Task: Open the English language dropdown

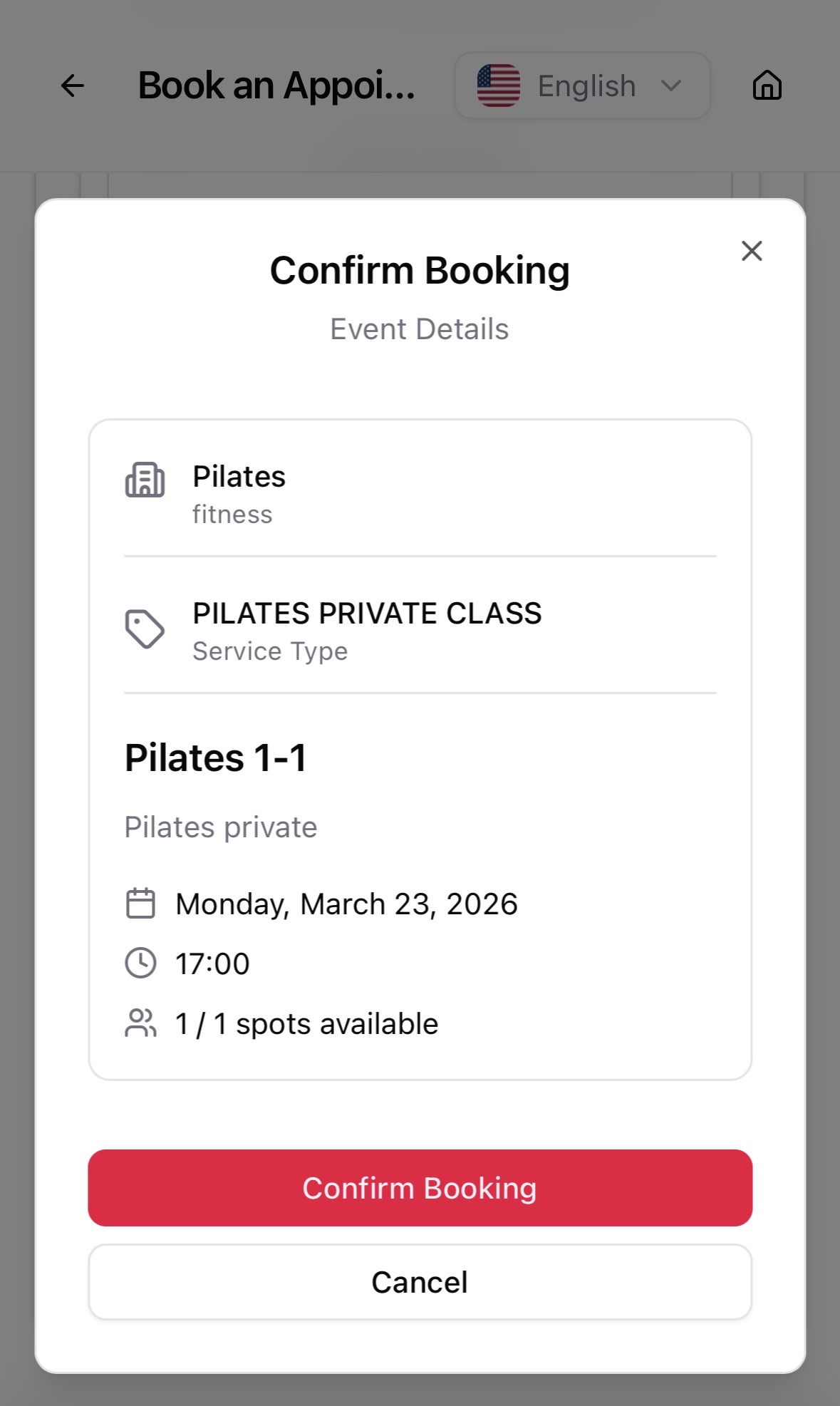Action: 586,86
